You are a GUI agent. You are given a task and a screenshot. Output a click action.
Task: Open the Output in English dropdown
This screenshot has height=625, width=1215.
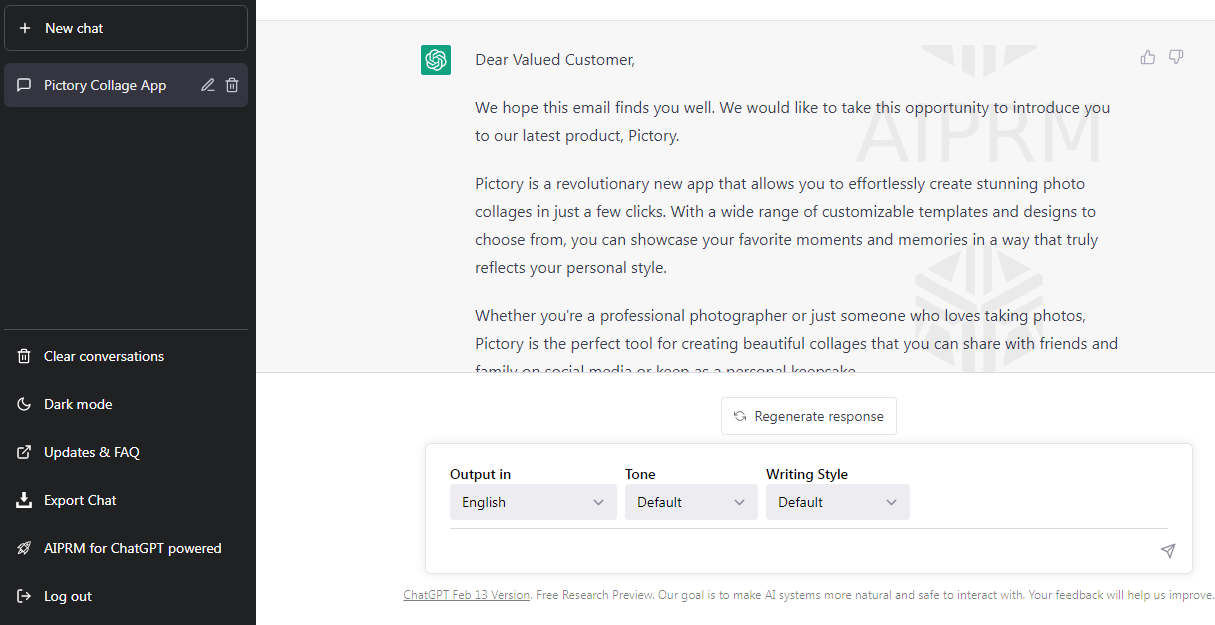(533, 502)
